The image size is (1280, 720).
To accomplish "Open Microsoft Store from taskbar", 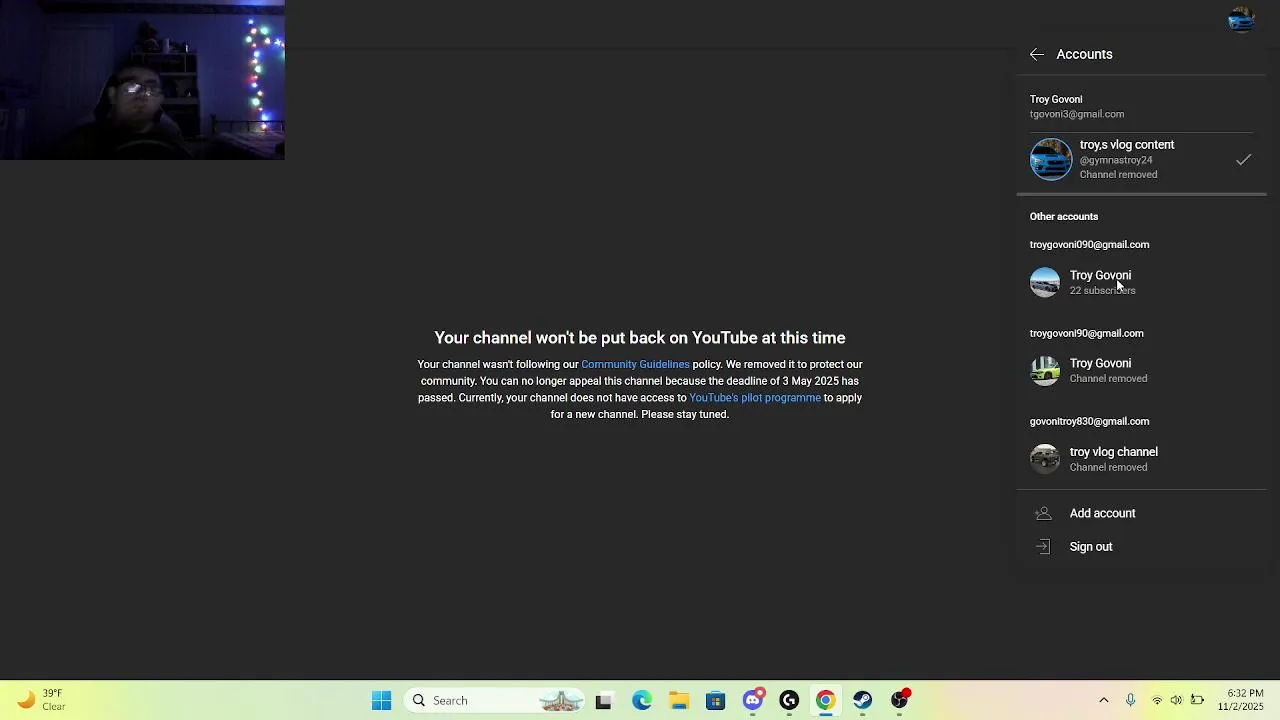I will coord(715,701).
